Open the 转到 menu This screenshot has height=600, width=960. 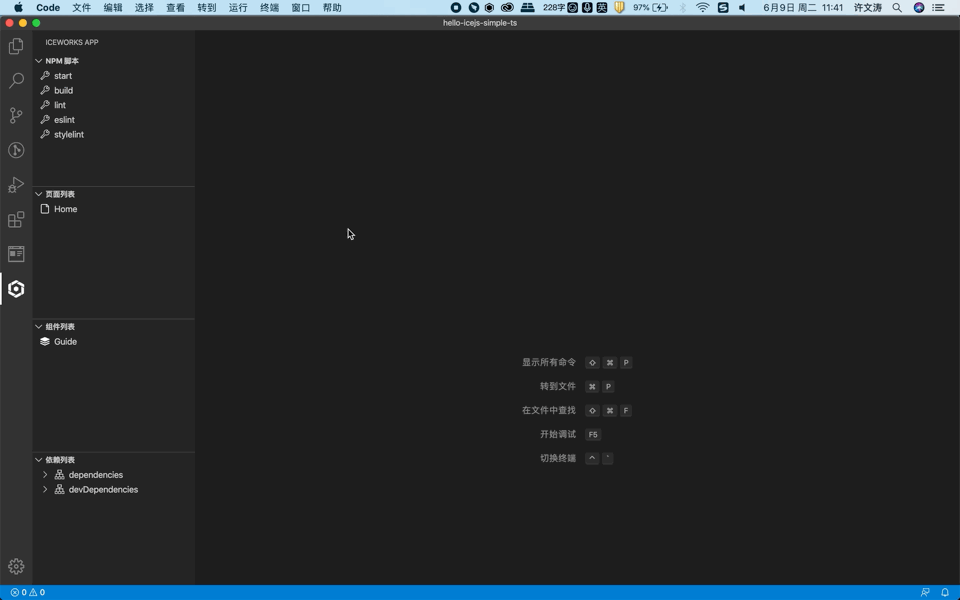coord(206,7)
